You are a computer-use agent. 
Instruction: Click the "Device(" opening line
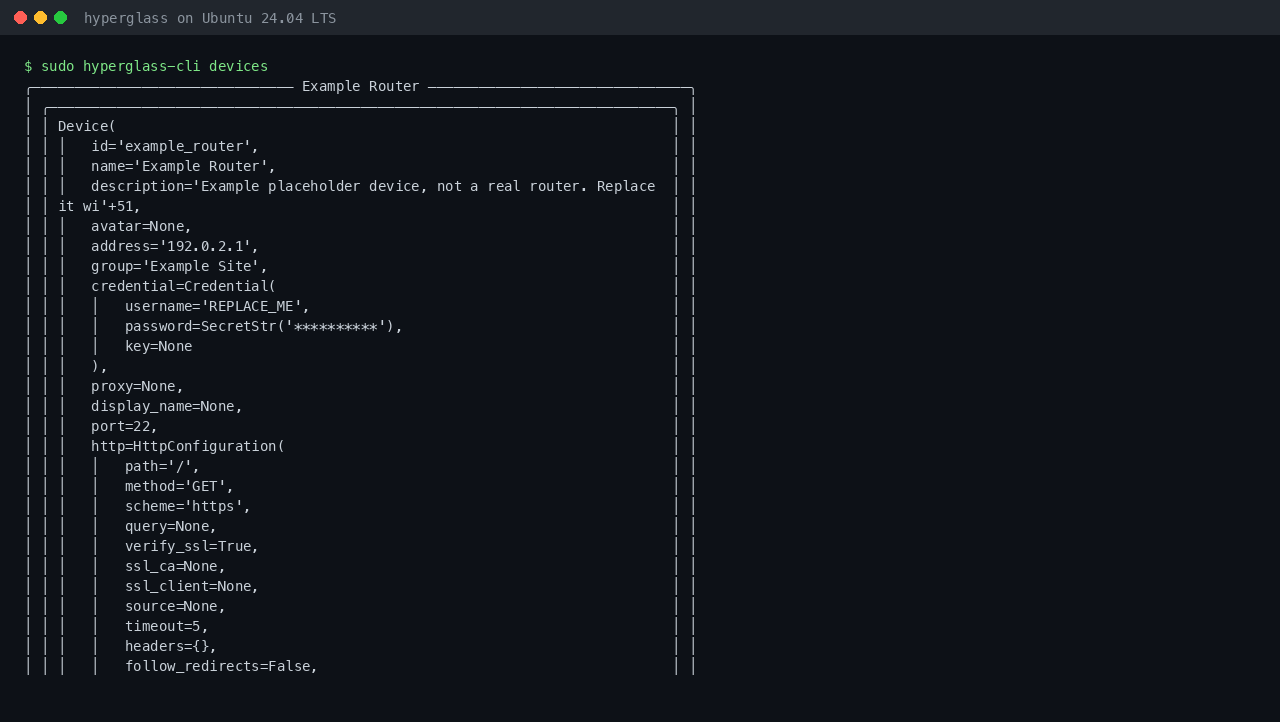click(x=87, y=126)
